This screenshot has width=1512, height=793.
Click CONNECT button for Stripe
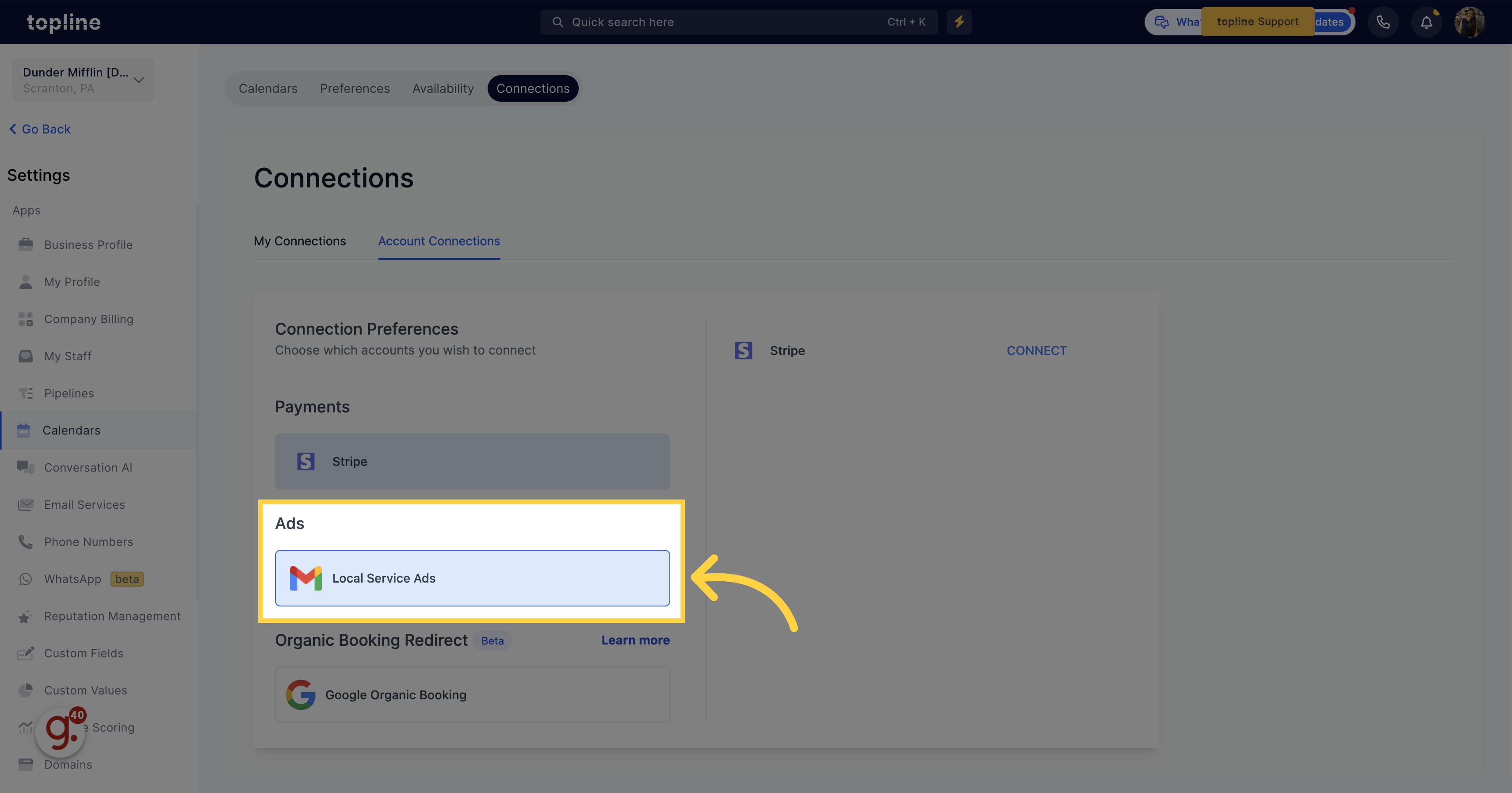[x=1037, y=350]
